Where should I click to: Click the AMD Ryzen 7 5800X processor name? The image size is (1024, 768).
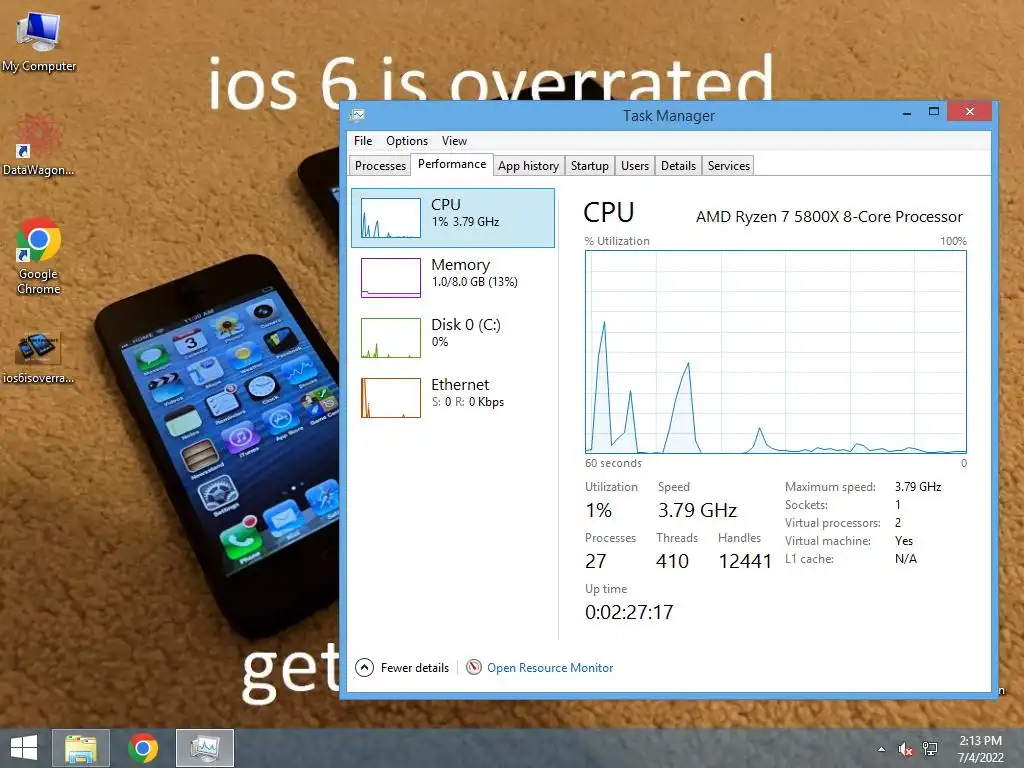(x=829, y=217)
